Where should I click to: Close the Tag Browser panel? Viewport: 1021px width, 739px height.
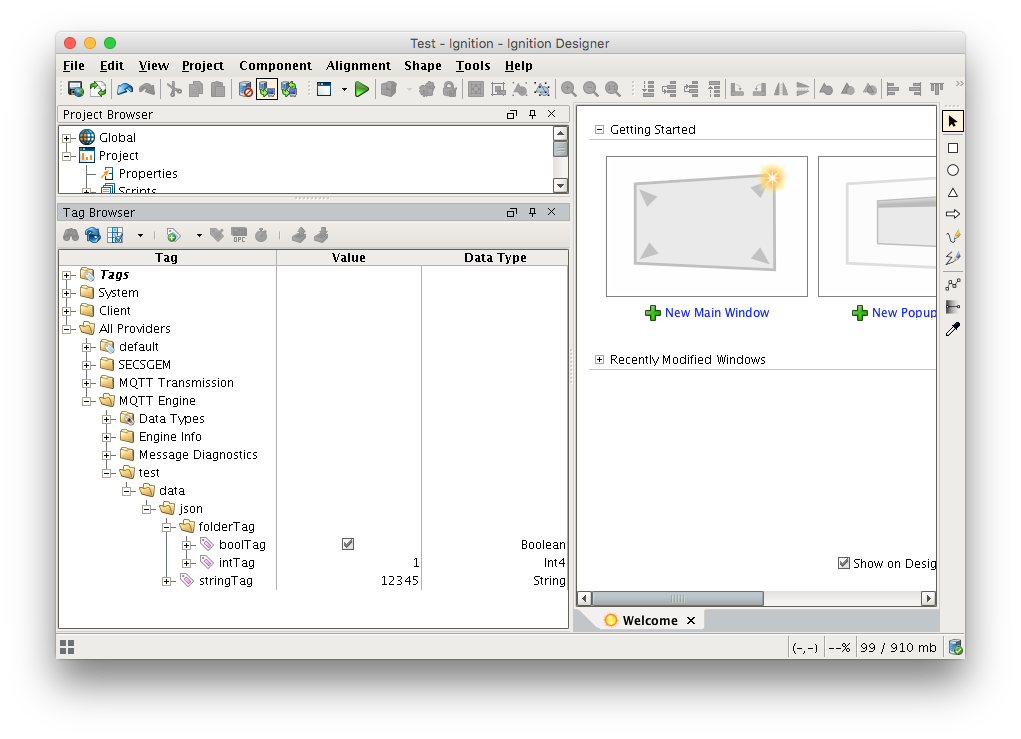552,212
